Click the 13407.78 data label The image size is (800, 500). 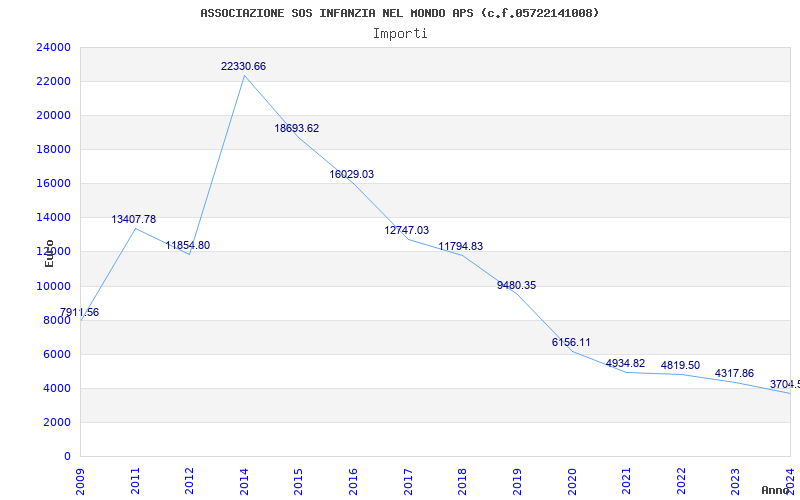coord(134,219)
